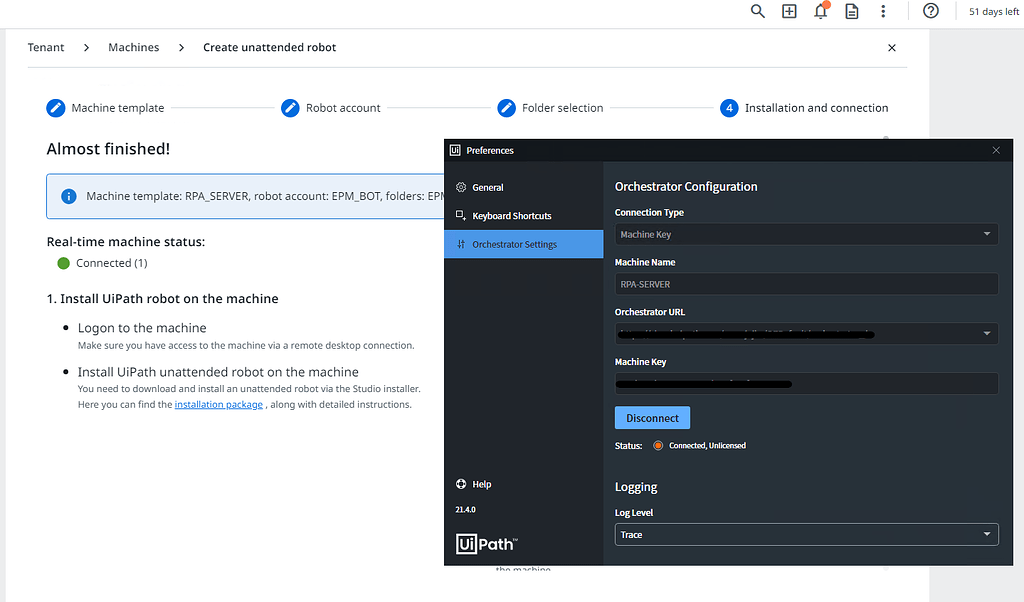This screenshot has height=602, width=1024.
Task: Click the add widget plus icon
Action: 789,11
